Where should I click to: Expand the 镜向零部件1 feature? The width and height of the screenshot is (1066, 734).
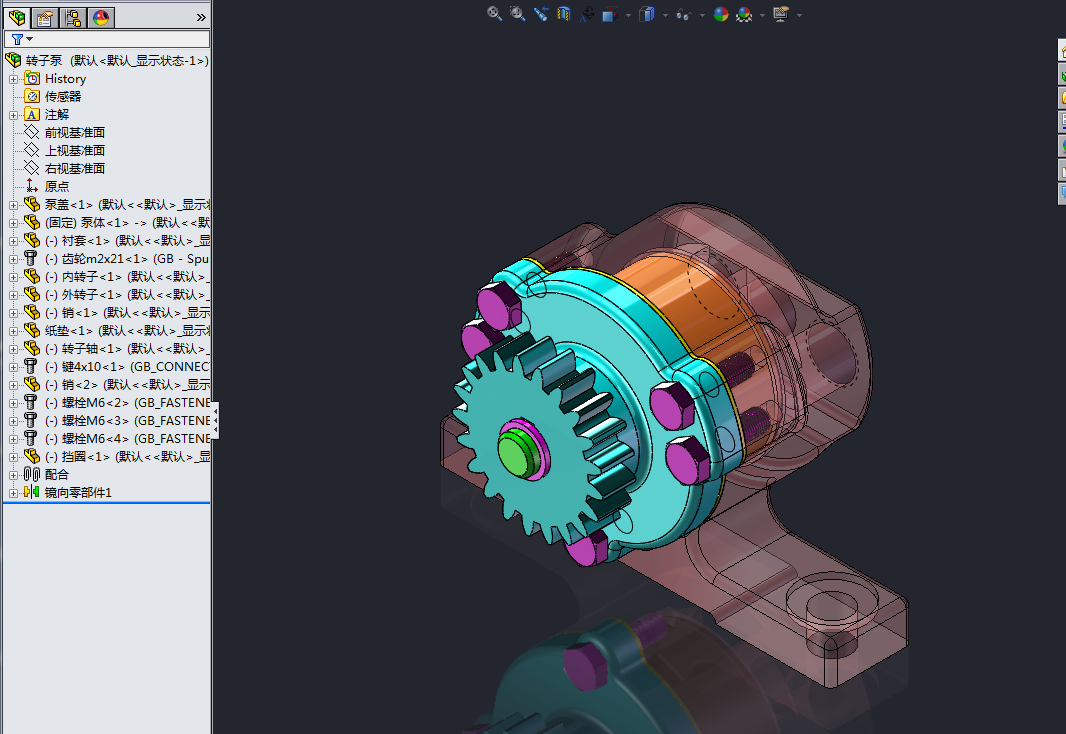[x=13, y=493]
